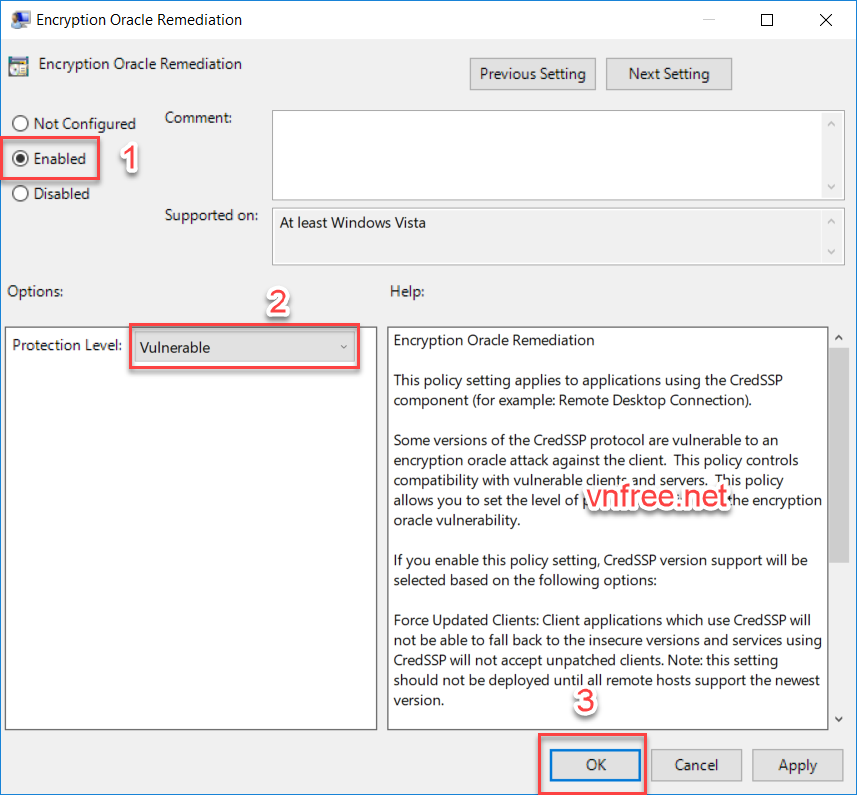Click the Help panel scrollbar thumb

(839, 450)
